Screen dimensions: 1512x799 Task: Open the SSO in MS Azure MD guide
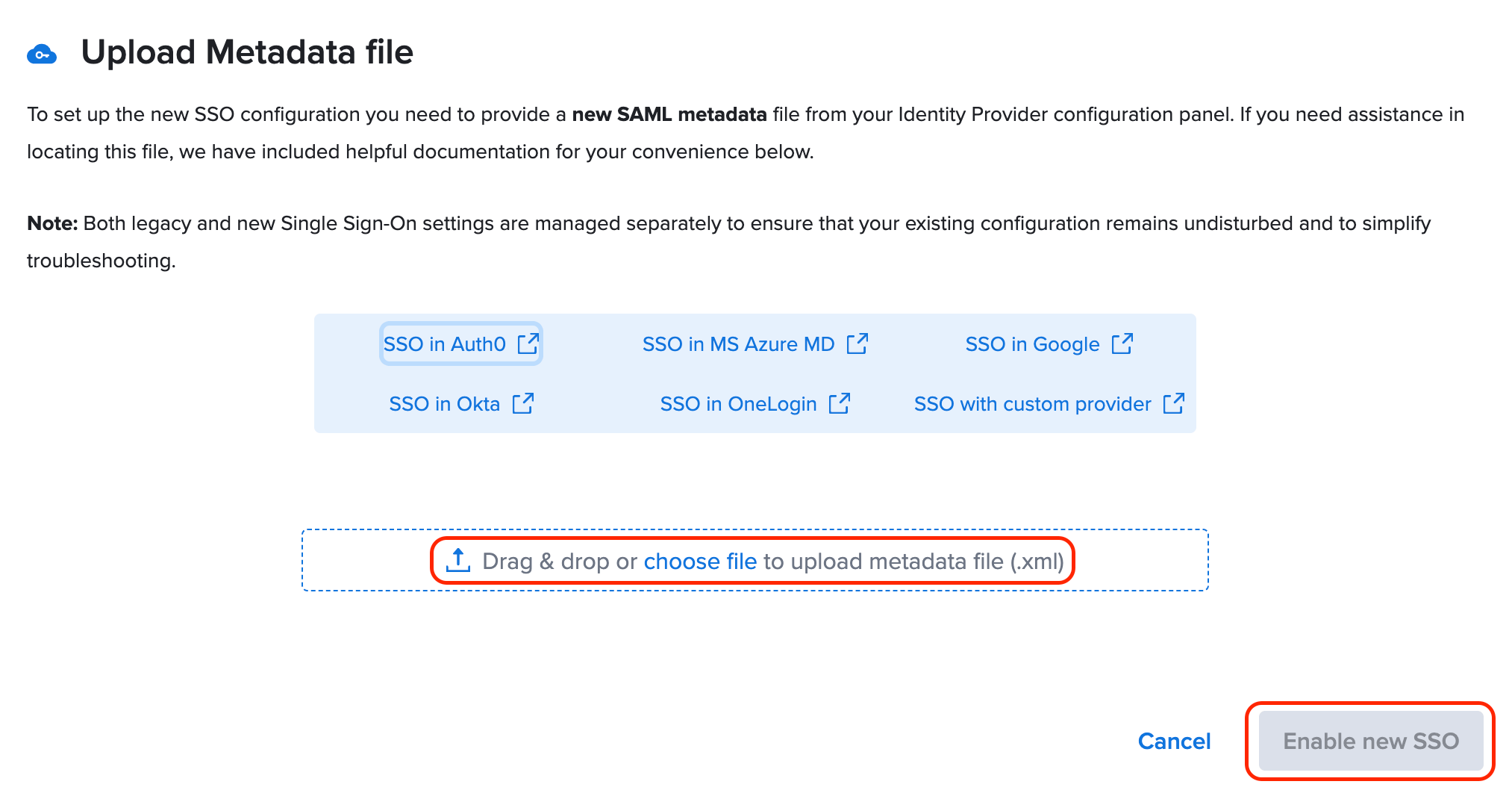(x=739, y=343)
